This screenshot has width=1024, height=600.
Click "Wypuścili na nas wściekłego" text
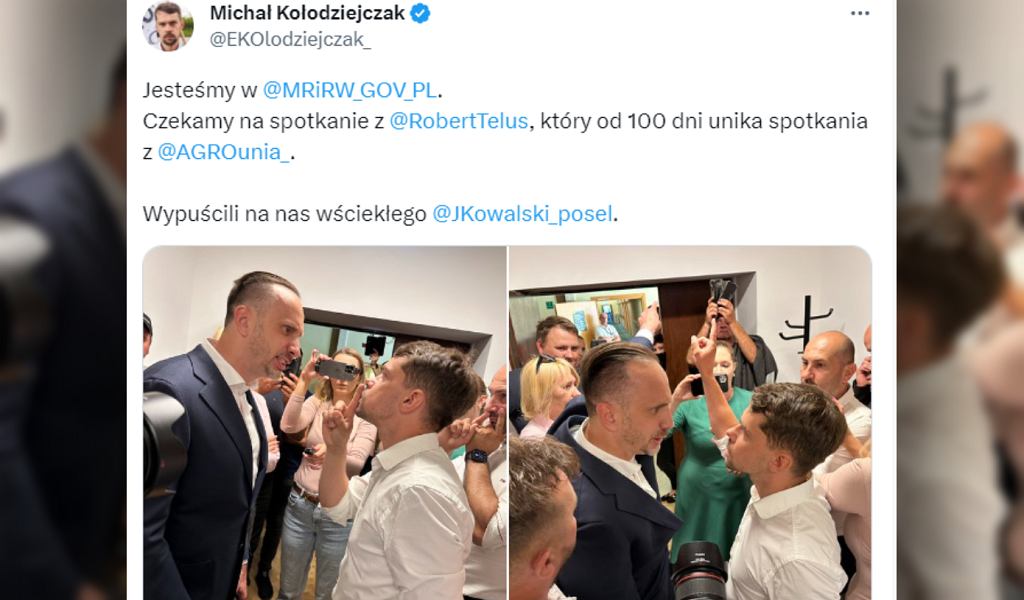pos(285,214)
